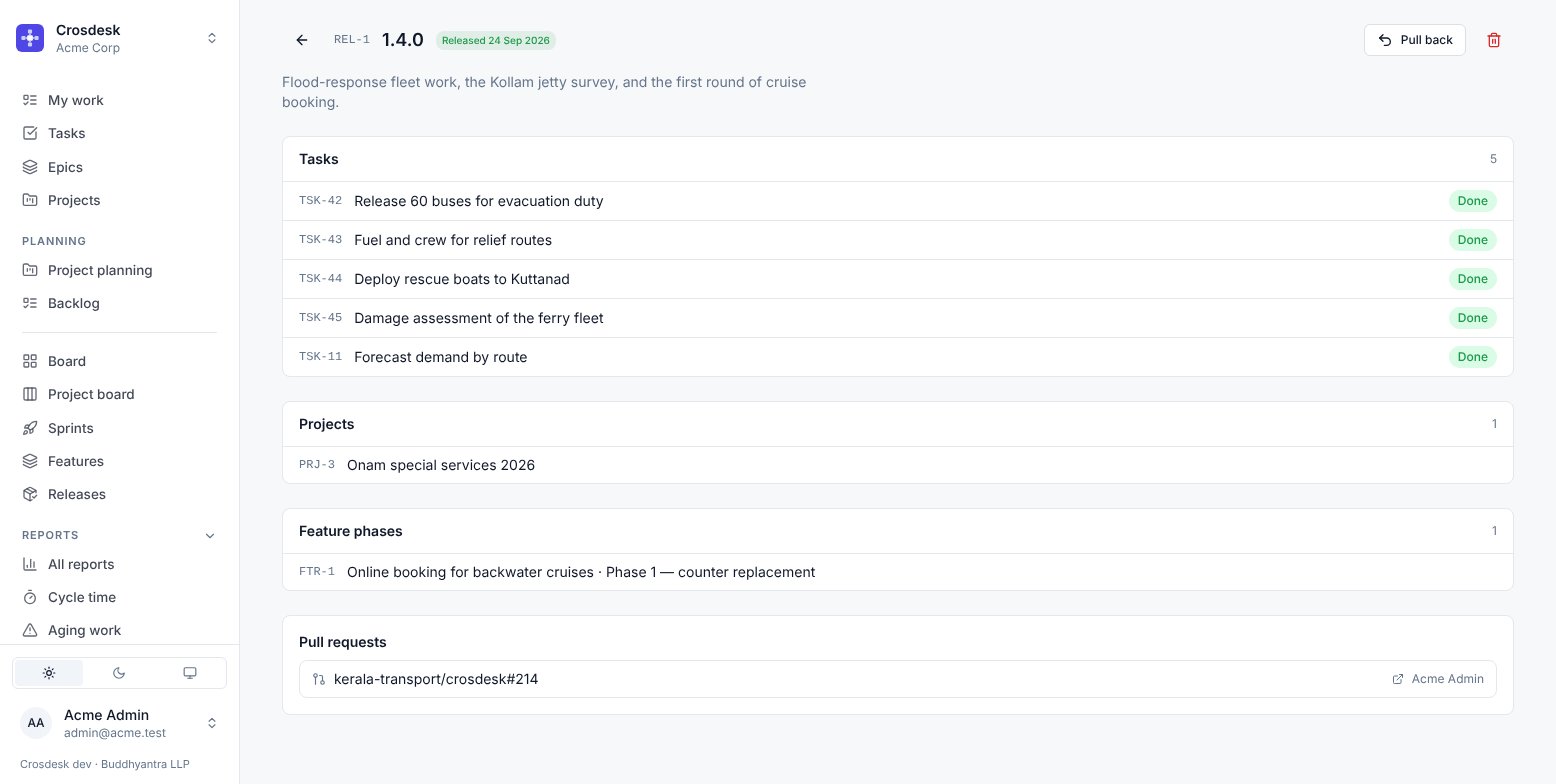This screenshot has height=784, width=1556.
Task: Switch to light theme sun toggle
Action: (49, 673)
